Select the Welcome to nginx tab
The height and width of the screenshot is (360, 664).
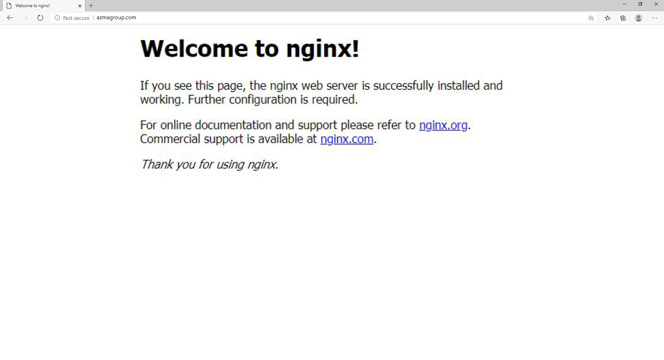click(42, 6)
